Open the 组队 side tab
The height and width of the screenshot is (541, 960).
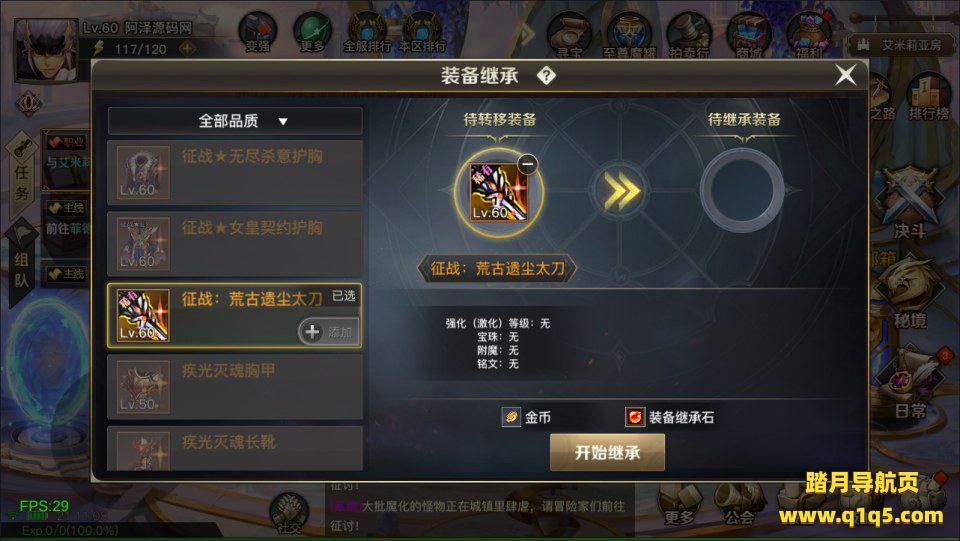pyautogui.click(x=21, y=269)
